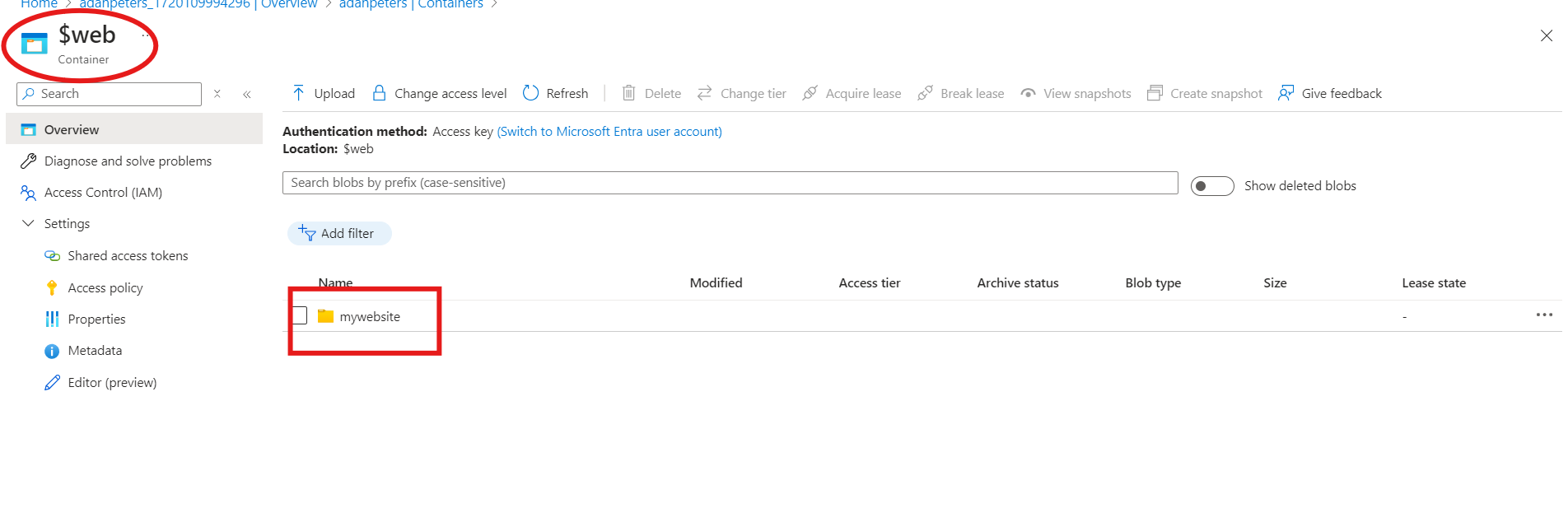
Task: Click the Properties bars icon
Action: coord(52,319)
